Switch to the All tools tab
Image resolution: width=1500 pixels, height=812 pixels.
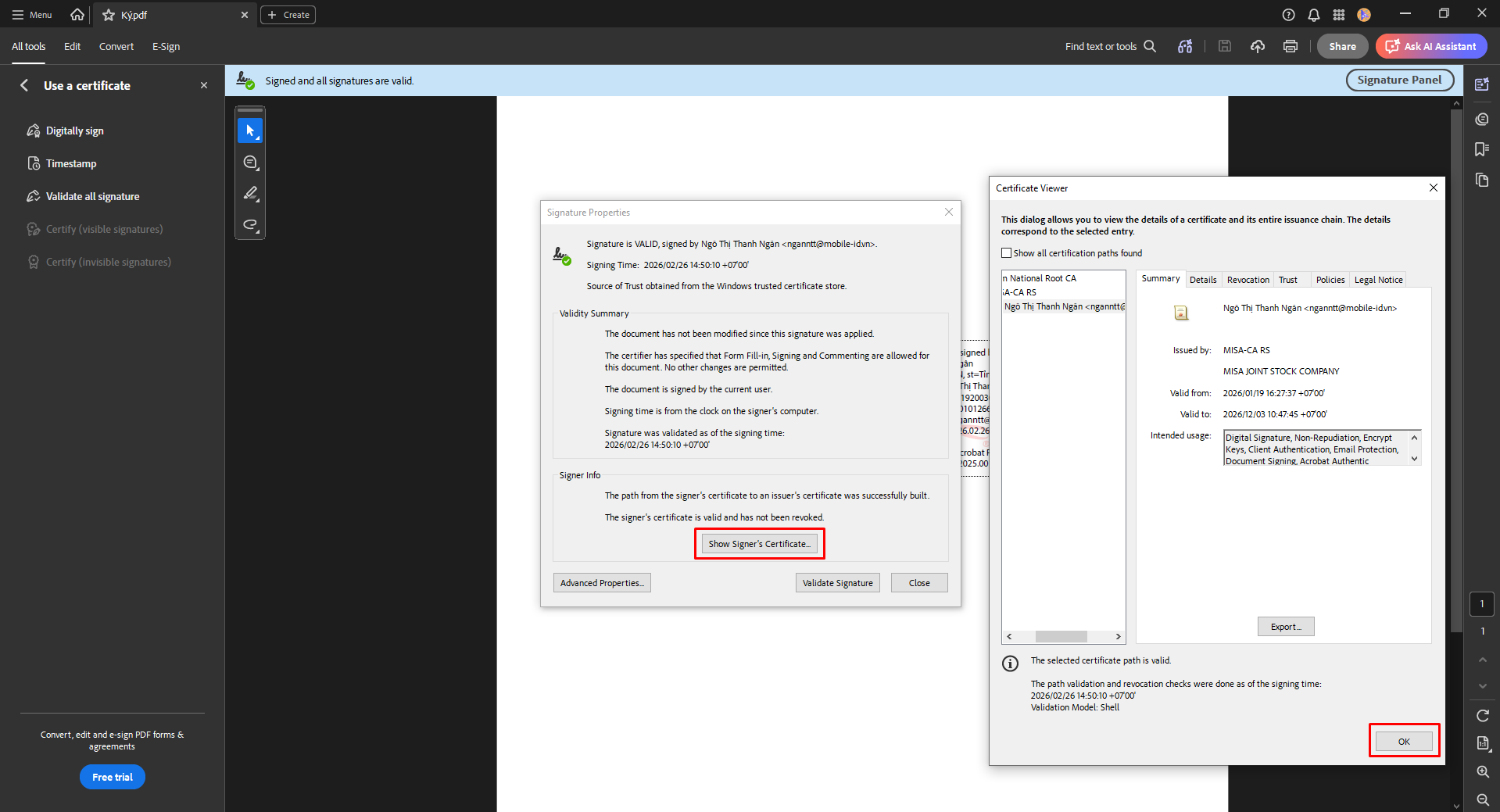(x=28, y=47)
